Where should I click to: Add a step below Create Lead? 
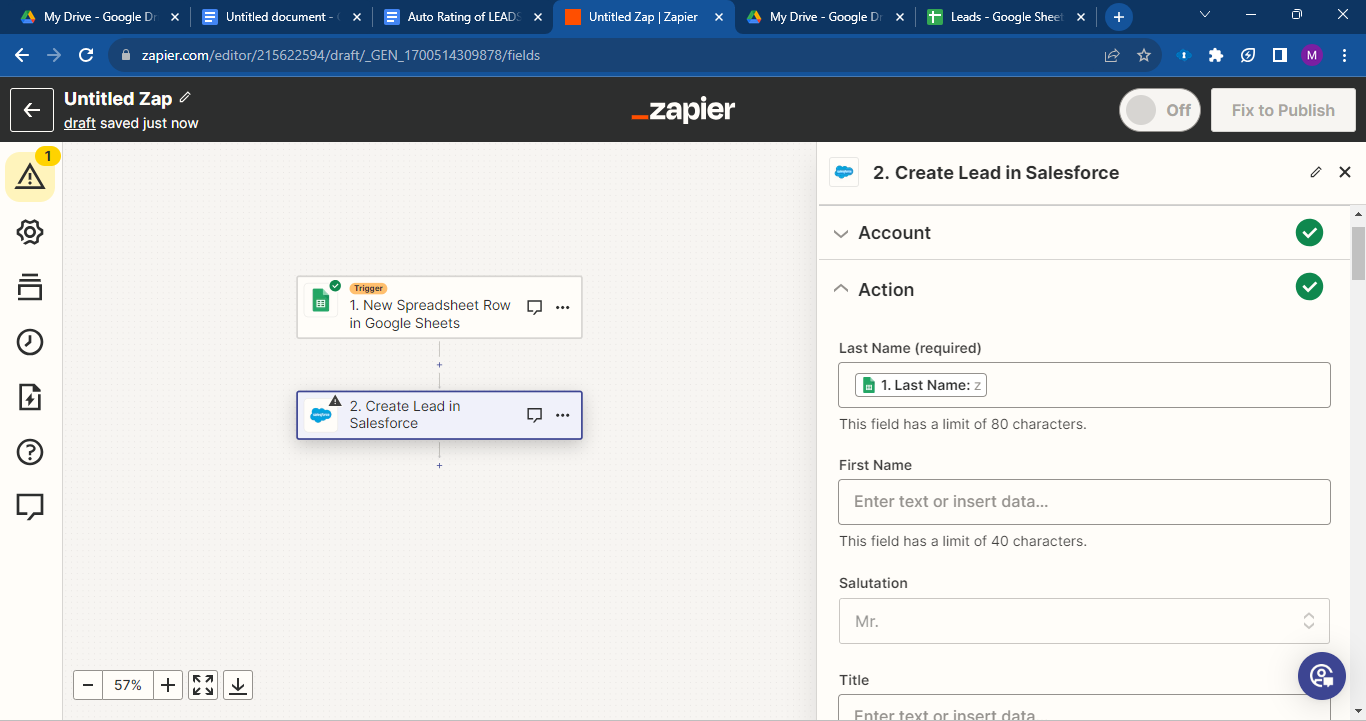tap(439, 465)
